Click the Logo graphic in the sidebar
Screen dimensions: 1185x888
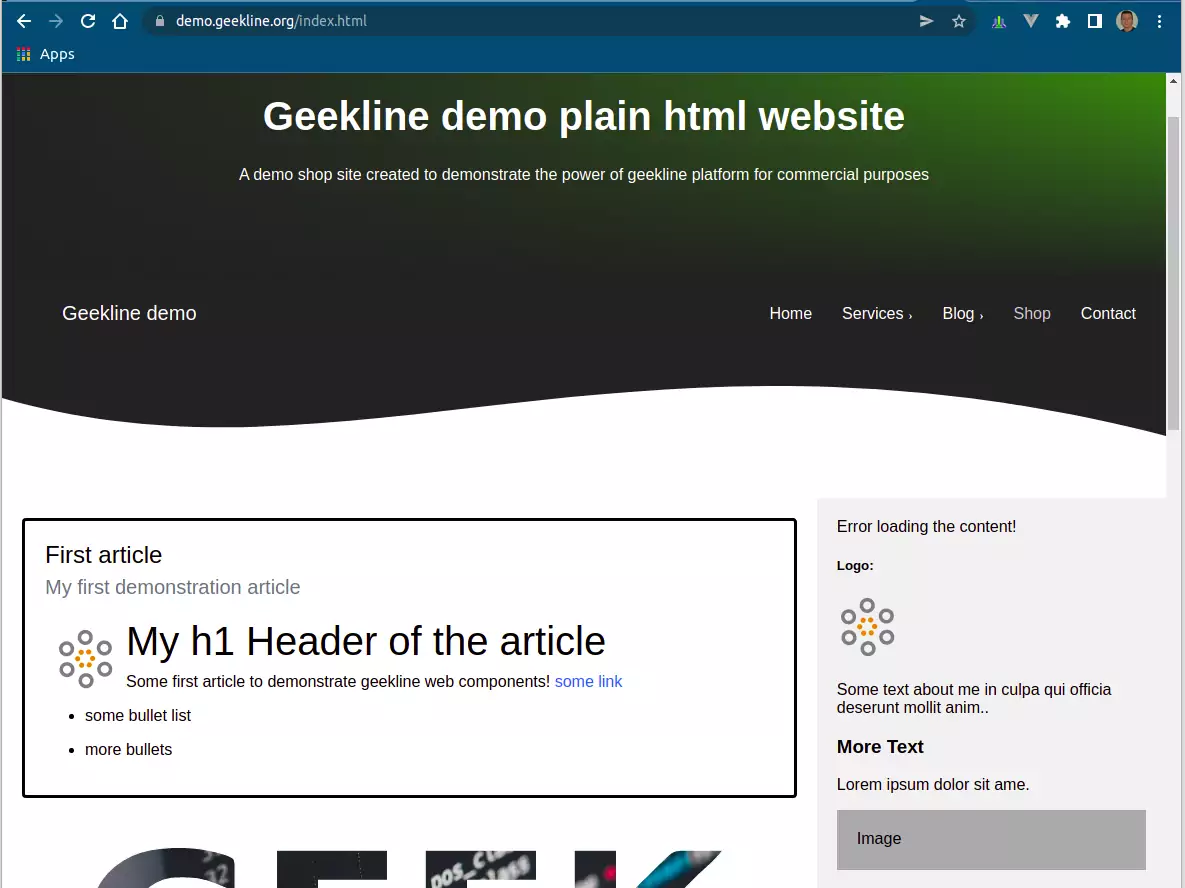[867, 625]
